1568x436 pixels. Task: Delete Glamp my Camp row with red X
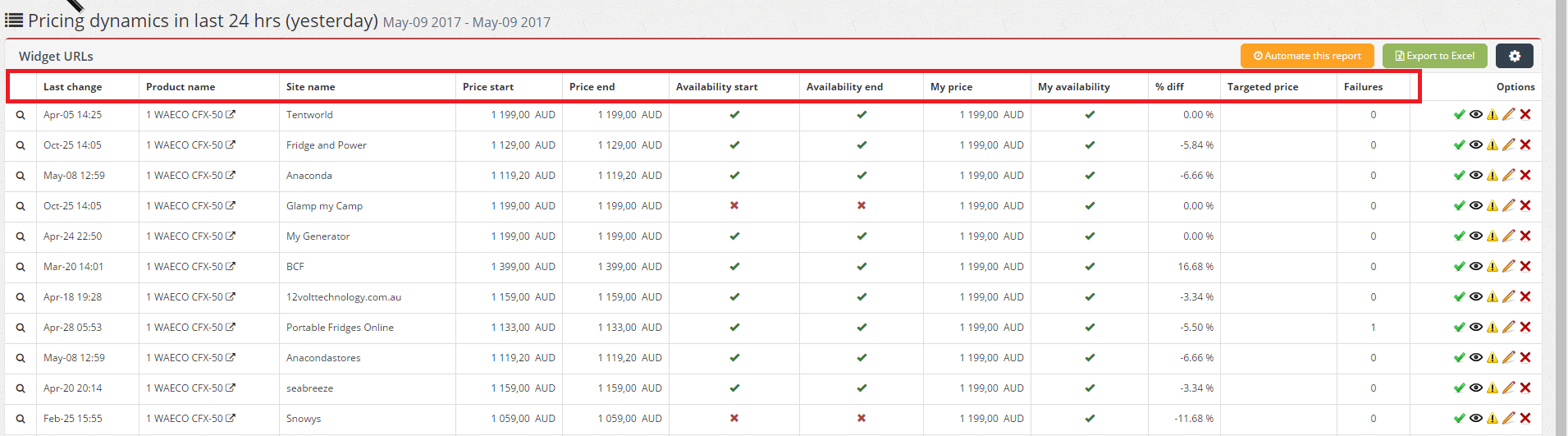[1525, 205]
